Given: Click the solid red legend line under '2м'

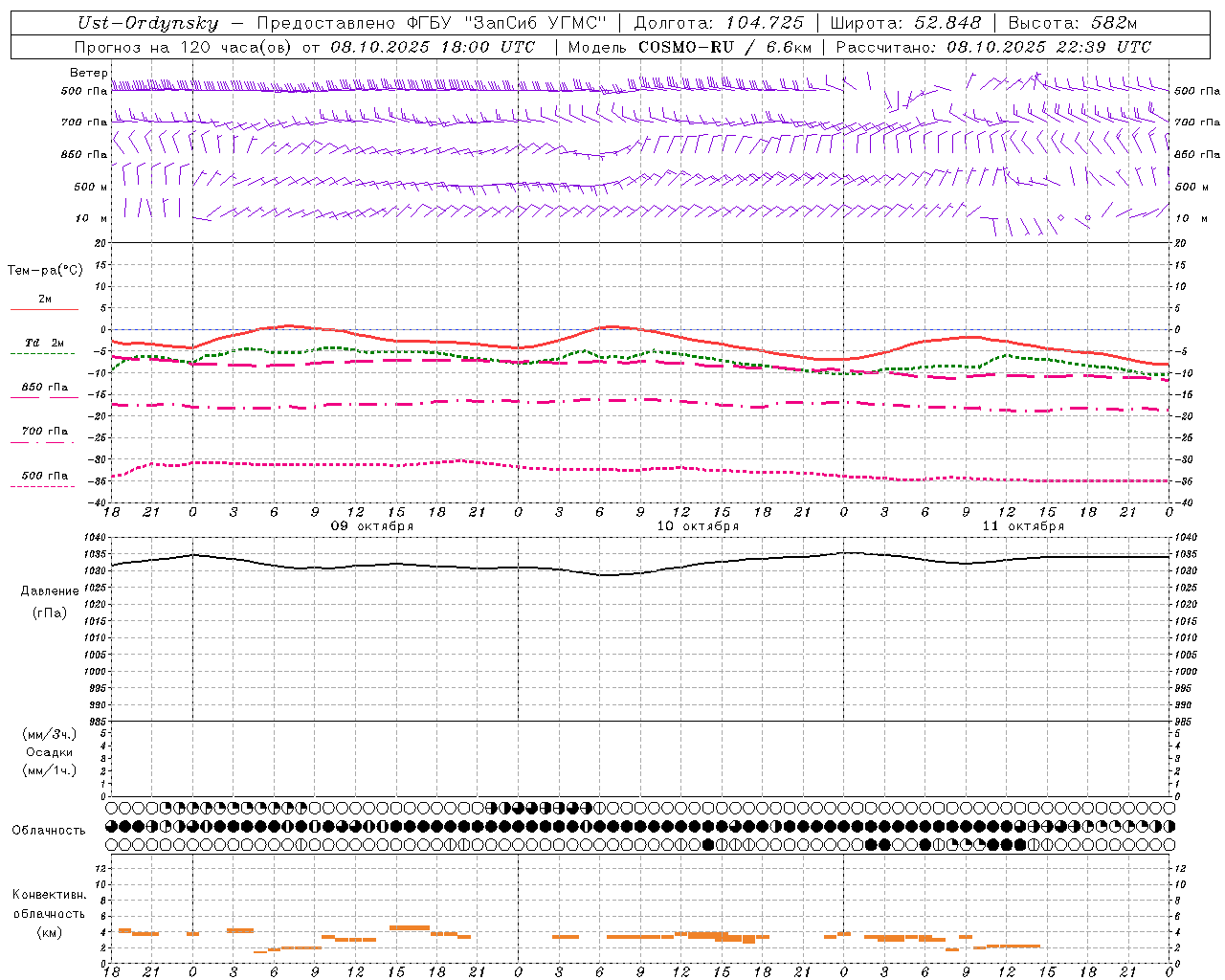Looking at the screenshot, I should coord(44,309).
